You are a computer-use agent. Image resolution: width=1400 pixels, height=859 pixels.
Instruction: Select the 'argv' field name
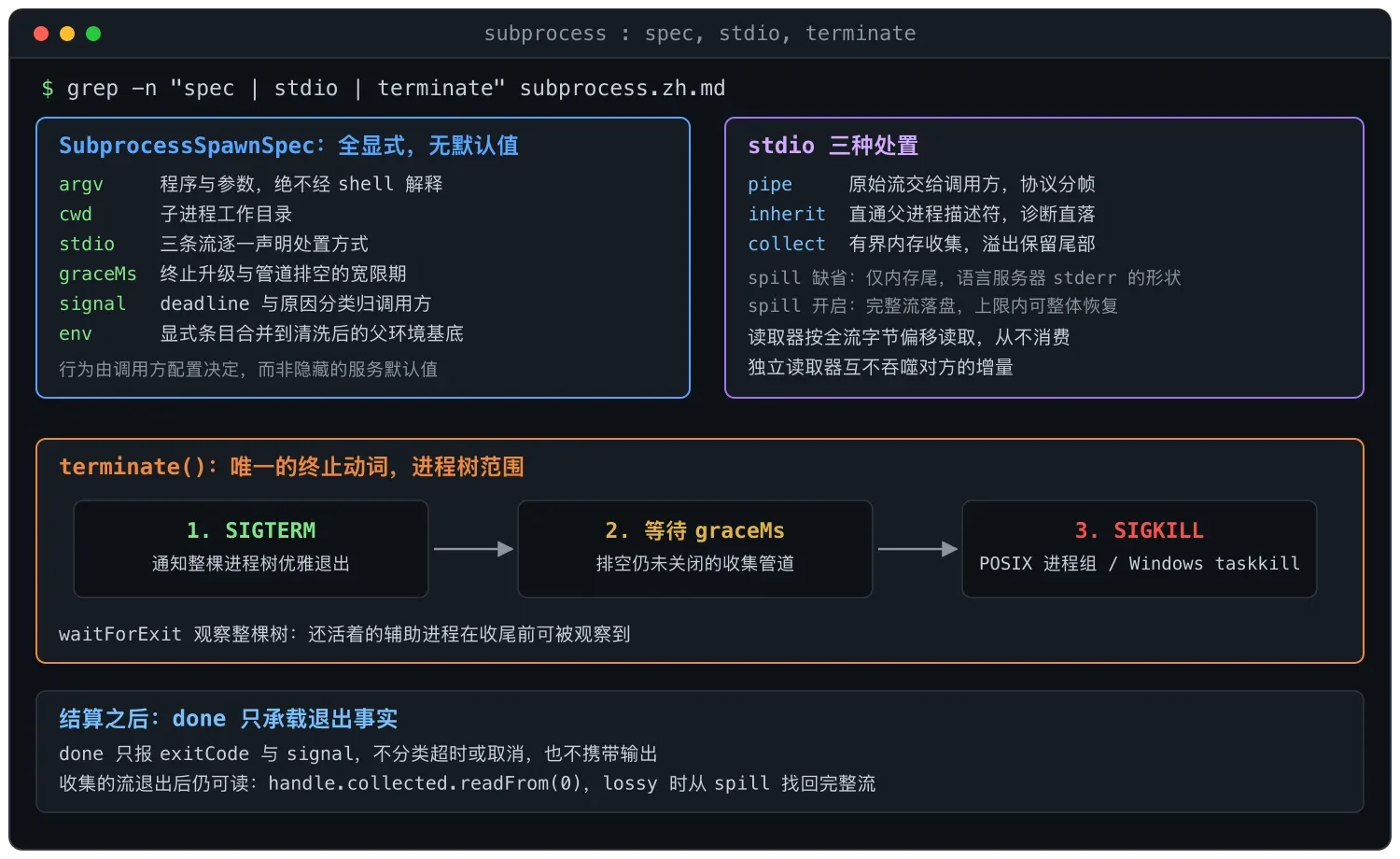pyautogui.click(x=81, y=184)
